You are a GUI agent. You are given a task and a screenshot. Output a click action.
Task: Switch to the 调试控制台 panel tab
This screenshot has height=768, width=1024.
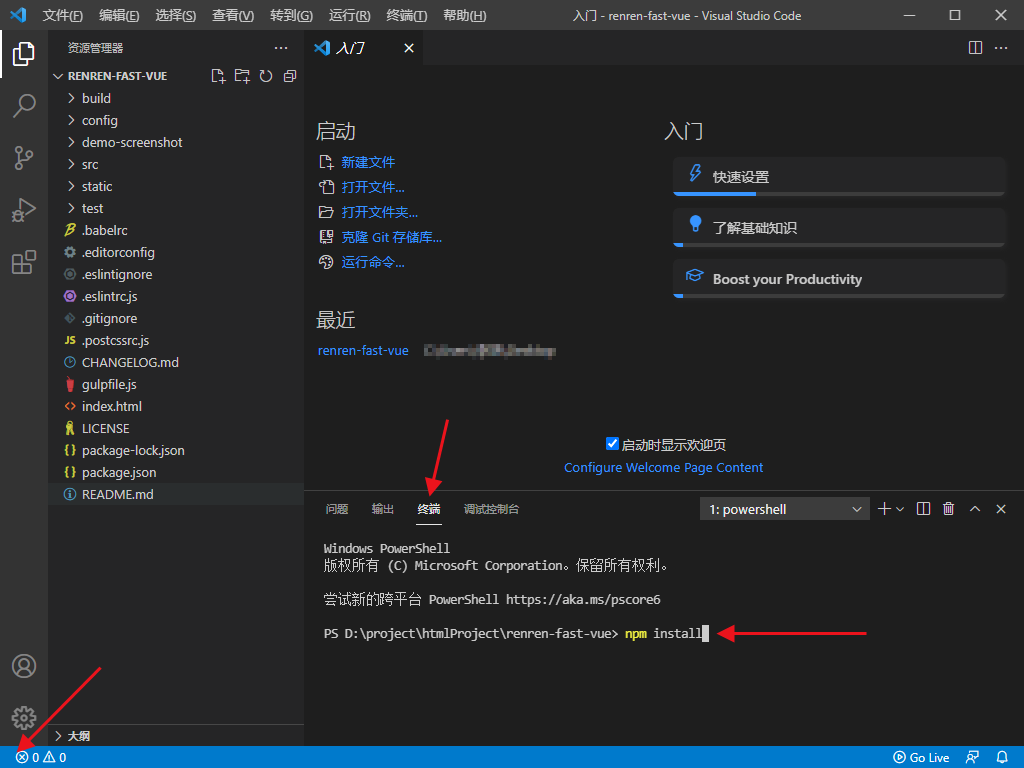pyautogui.click(x=491, y=509)
